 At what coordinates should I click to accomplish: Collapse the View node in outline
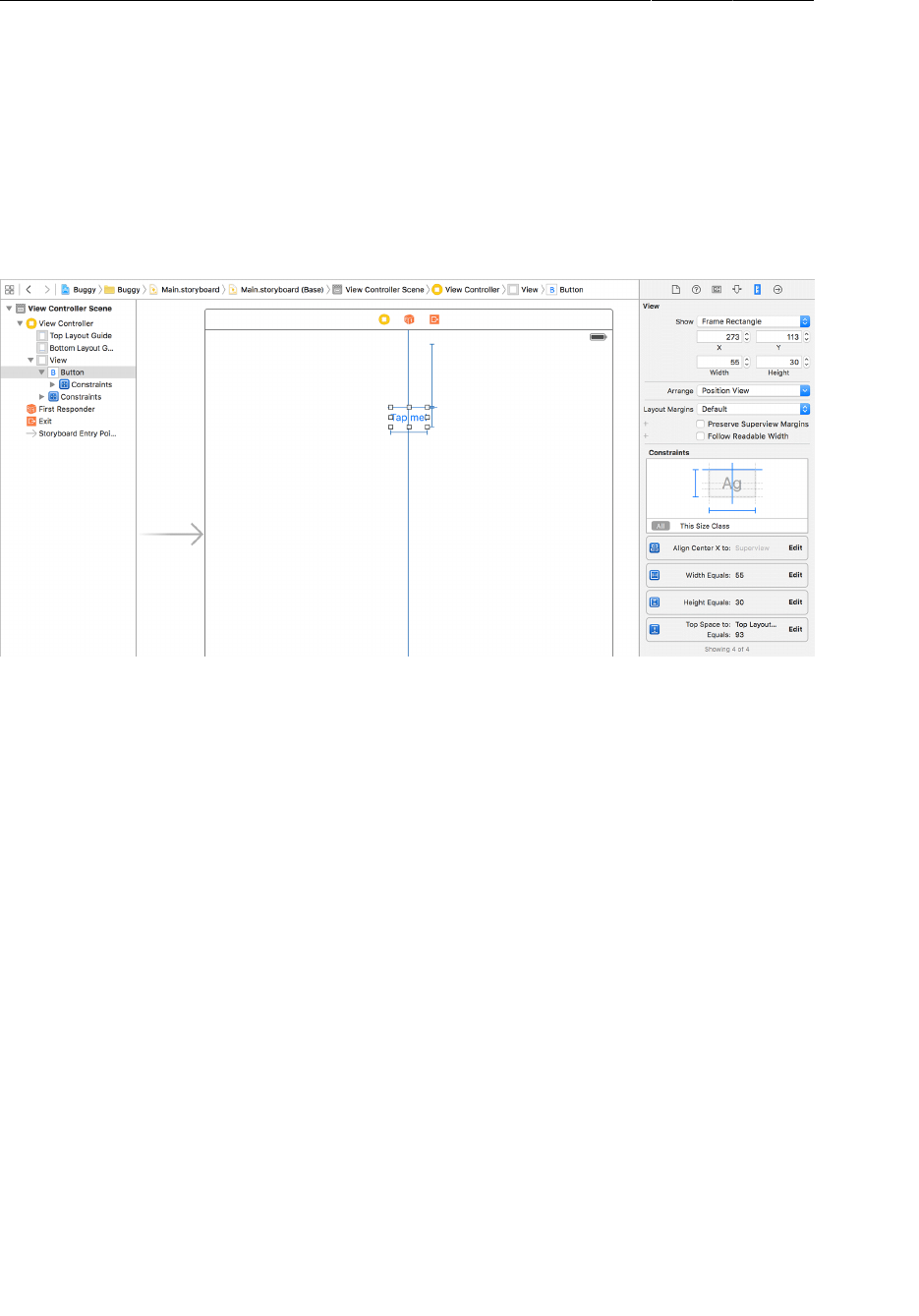[x=30, y=361]
